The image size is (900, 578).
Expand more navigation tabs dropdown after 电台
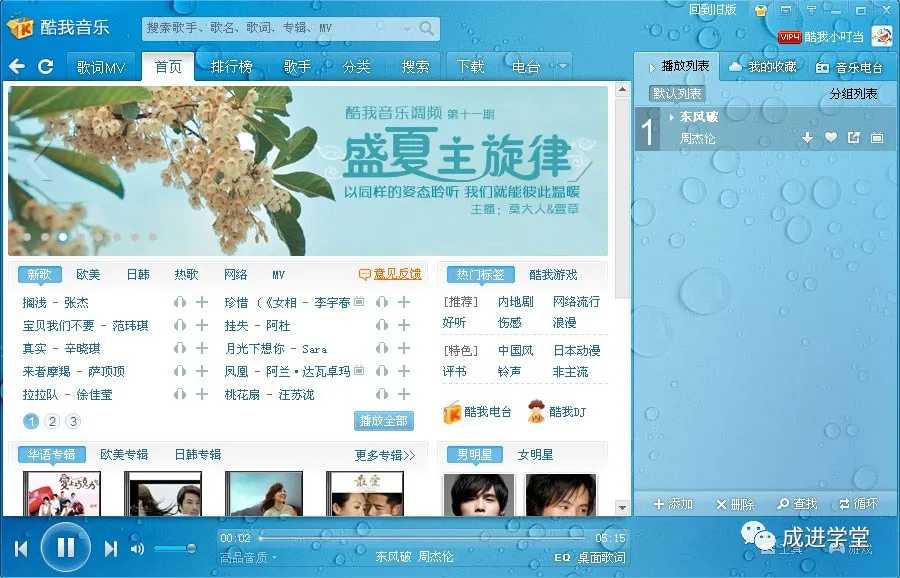(562, 67)
